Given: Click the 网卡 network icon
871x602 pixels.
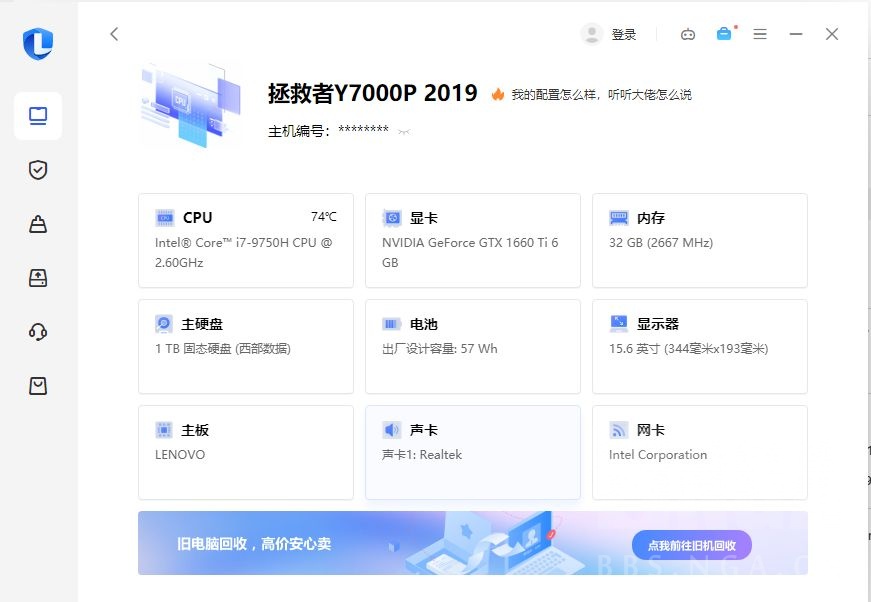Looking at the screenshot, I should coord(619,430).
